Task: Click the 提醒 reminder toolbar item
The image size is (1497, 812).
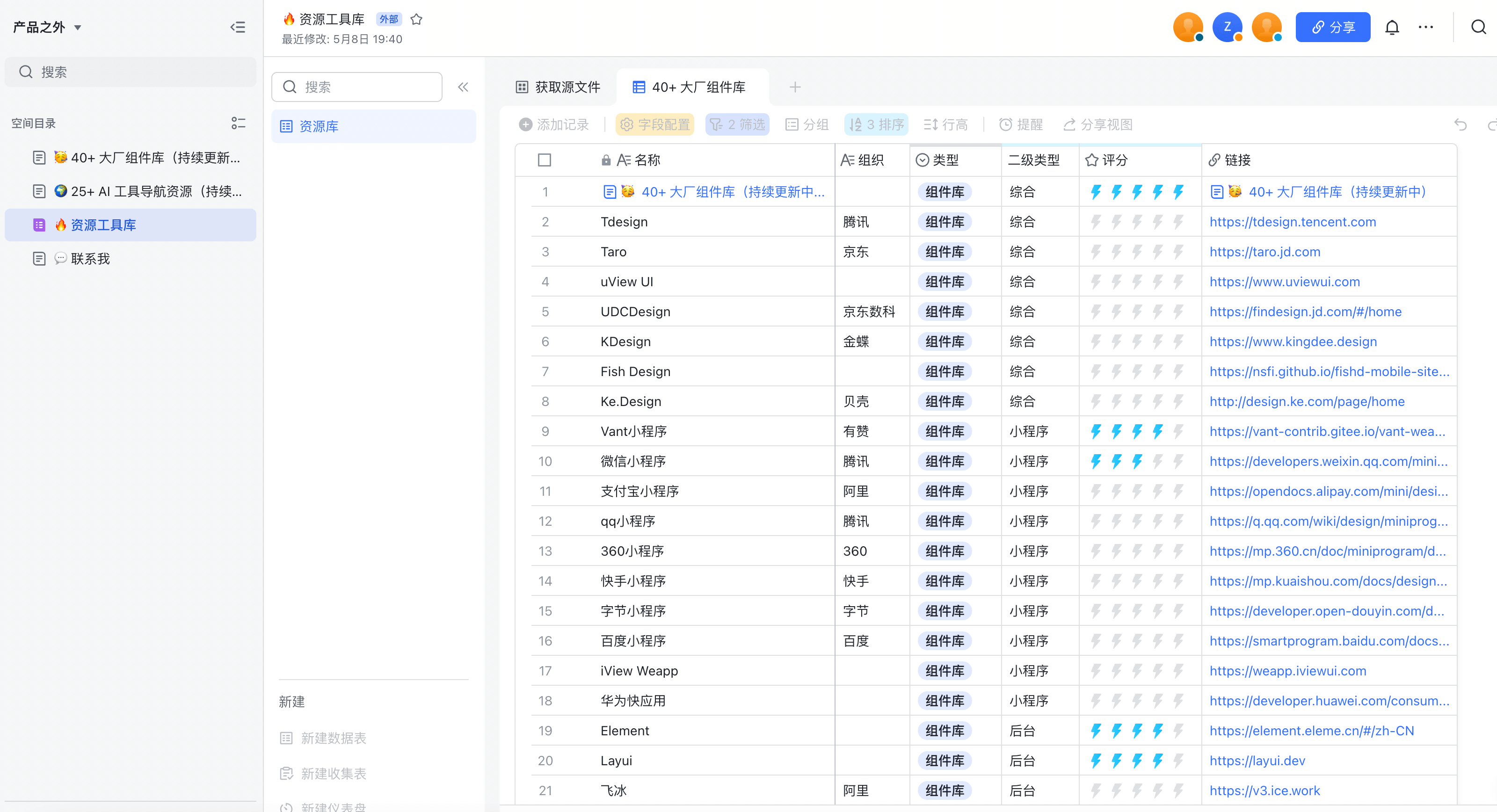Action: point(1020,124)
